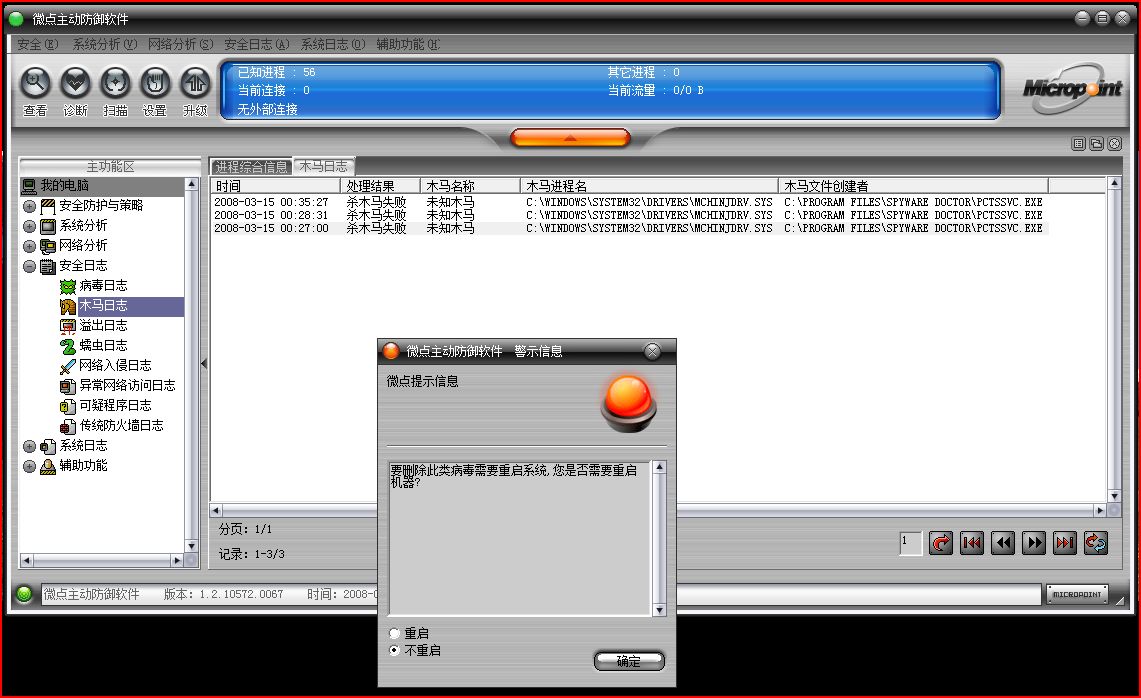Switch to 木马日志 tab
Screen dimensions: 1141x698
click(324, 167)
